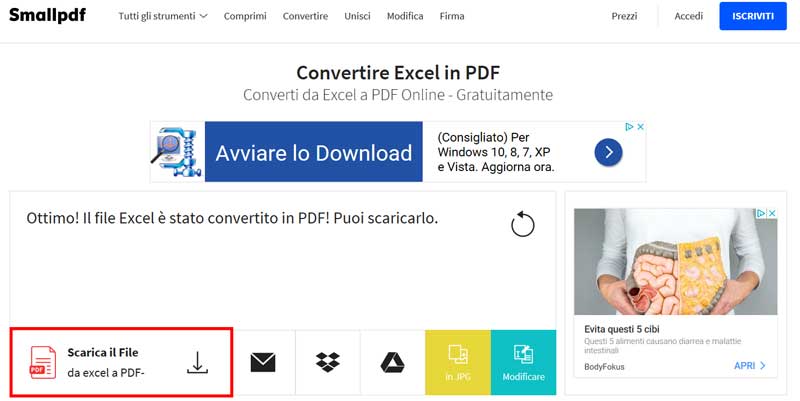This screenshot has height=401, width=800.
Task: Go to the Modifica tool page
Action: pos(405,16)
